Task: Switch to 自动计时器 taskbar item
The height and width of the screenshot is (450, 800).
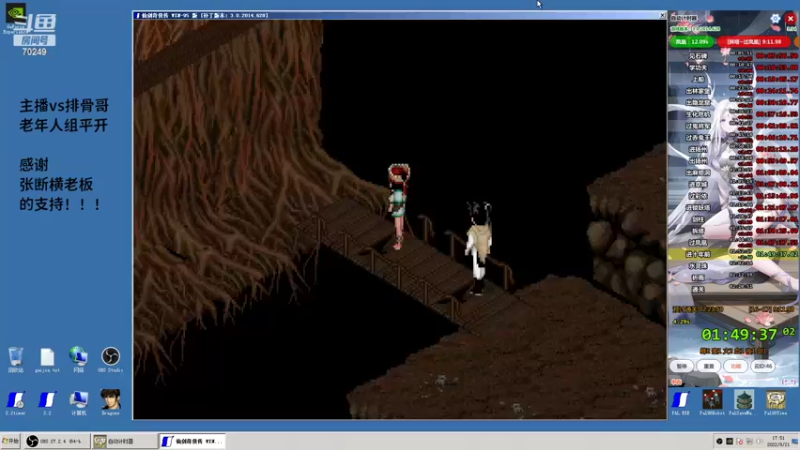Action: pos(124,441)
